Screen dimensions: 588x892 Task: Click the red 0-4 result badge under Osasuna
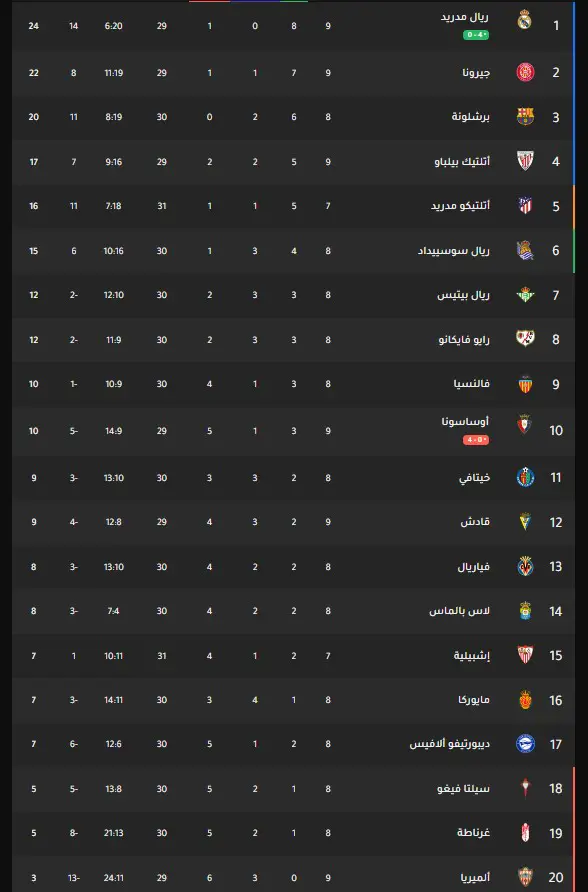(x=476, y=440)
